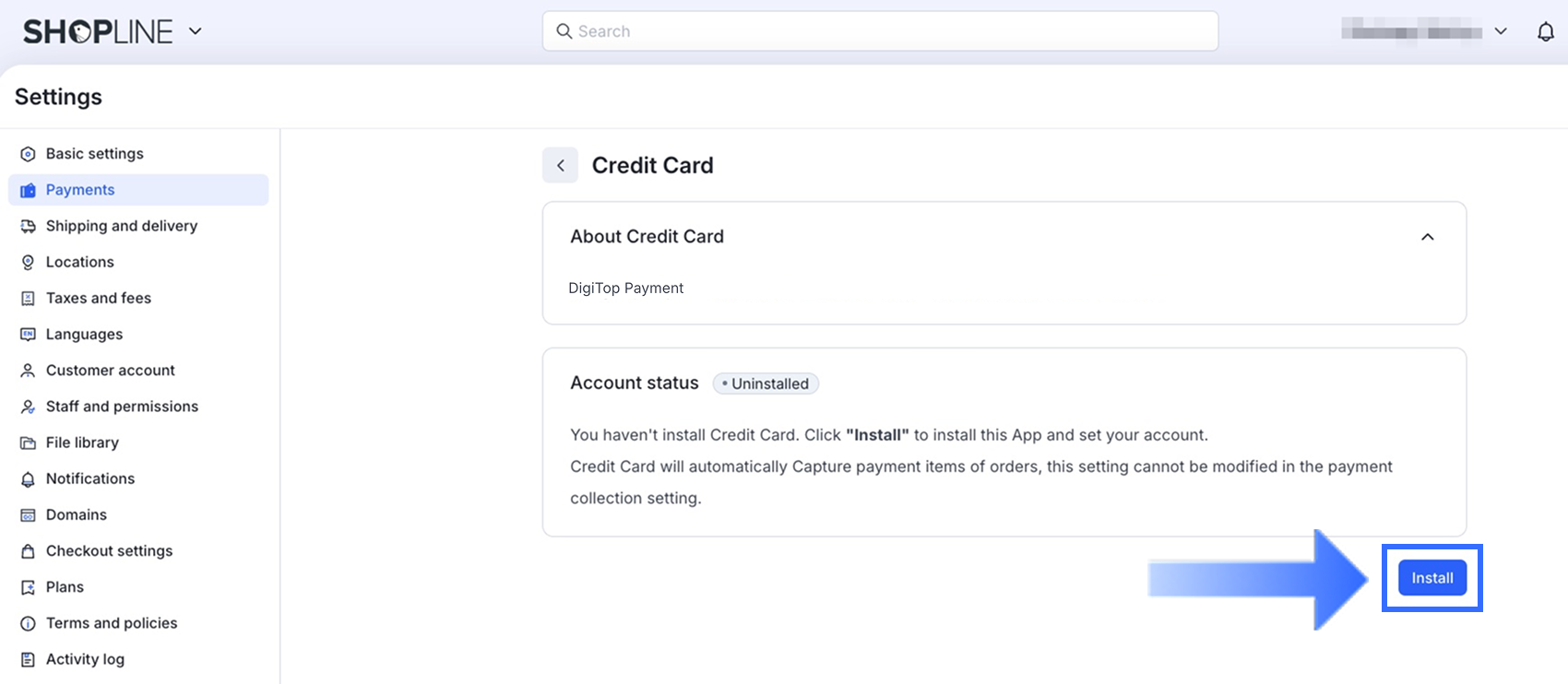Collapse the About Credit Card section
The width and height of the screenshot is (1568, 684).
[1427, 237]
